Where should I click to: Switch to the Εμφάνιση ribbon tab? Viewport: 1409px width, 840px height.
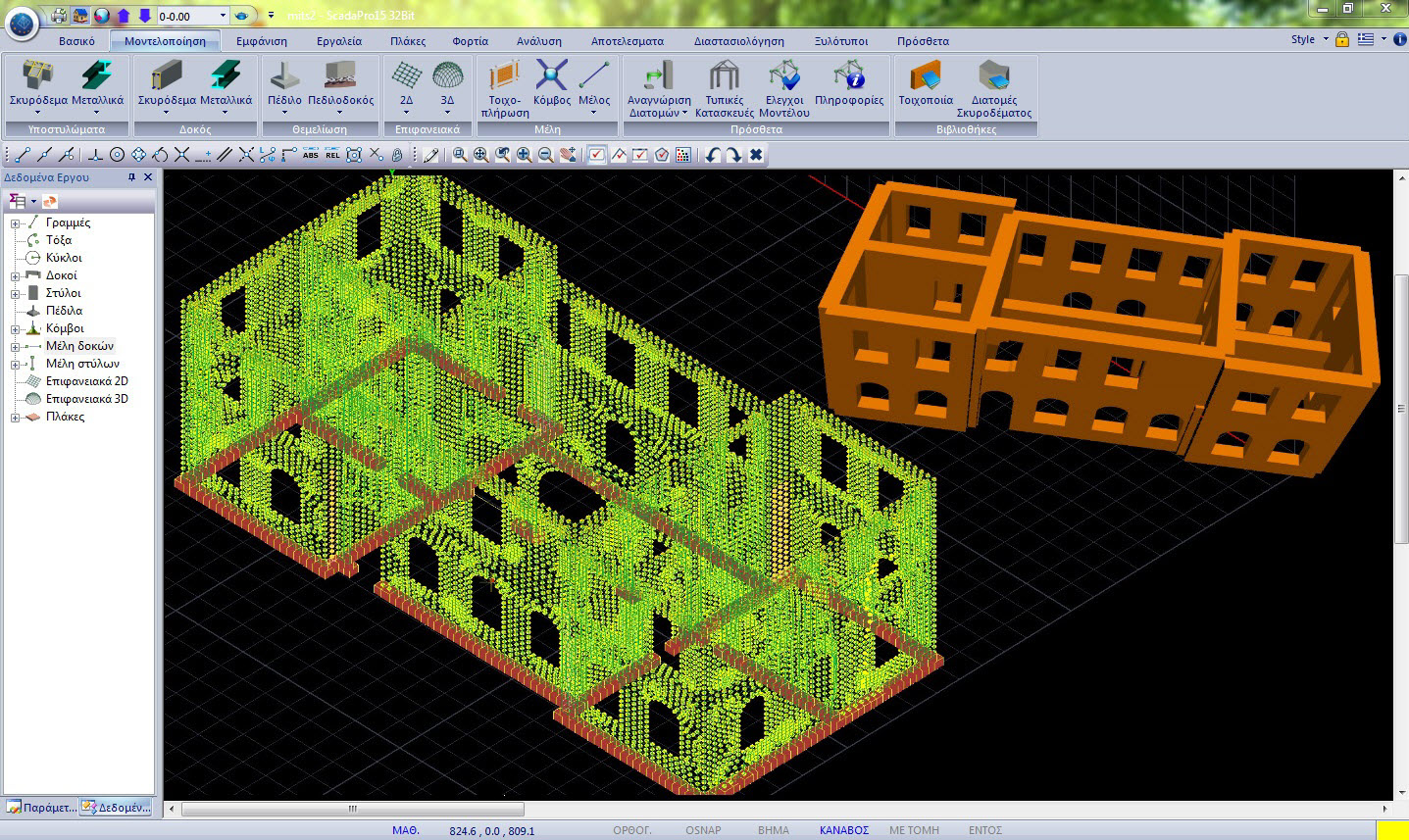(x=262, y=41)
